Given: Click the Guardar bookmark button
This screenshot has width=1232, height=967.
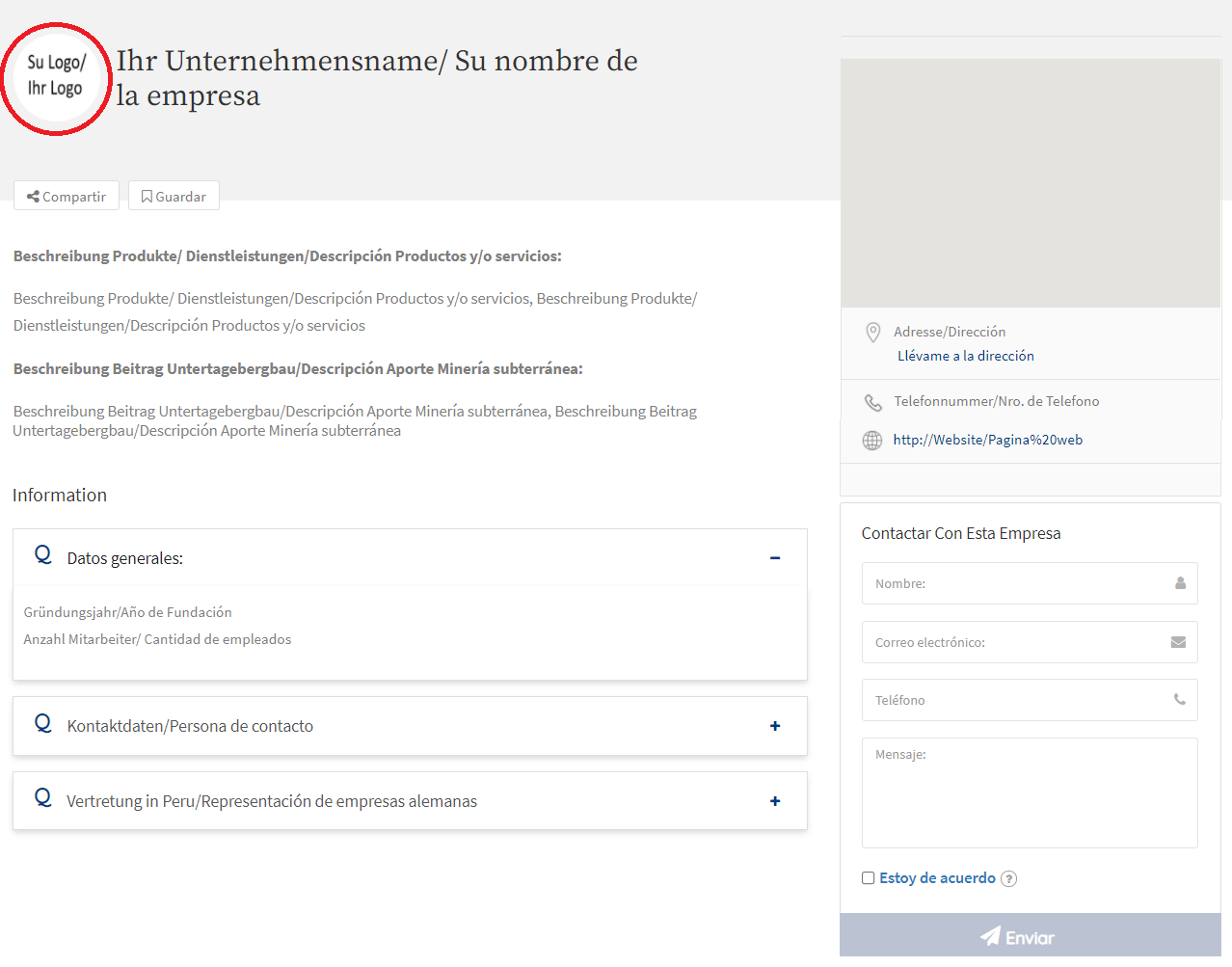Looking at the screenshot, I should pyautogui.click(x=174, y=196).
